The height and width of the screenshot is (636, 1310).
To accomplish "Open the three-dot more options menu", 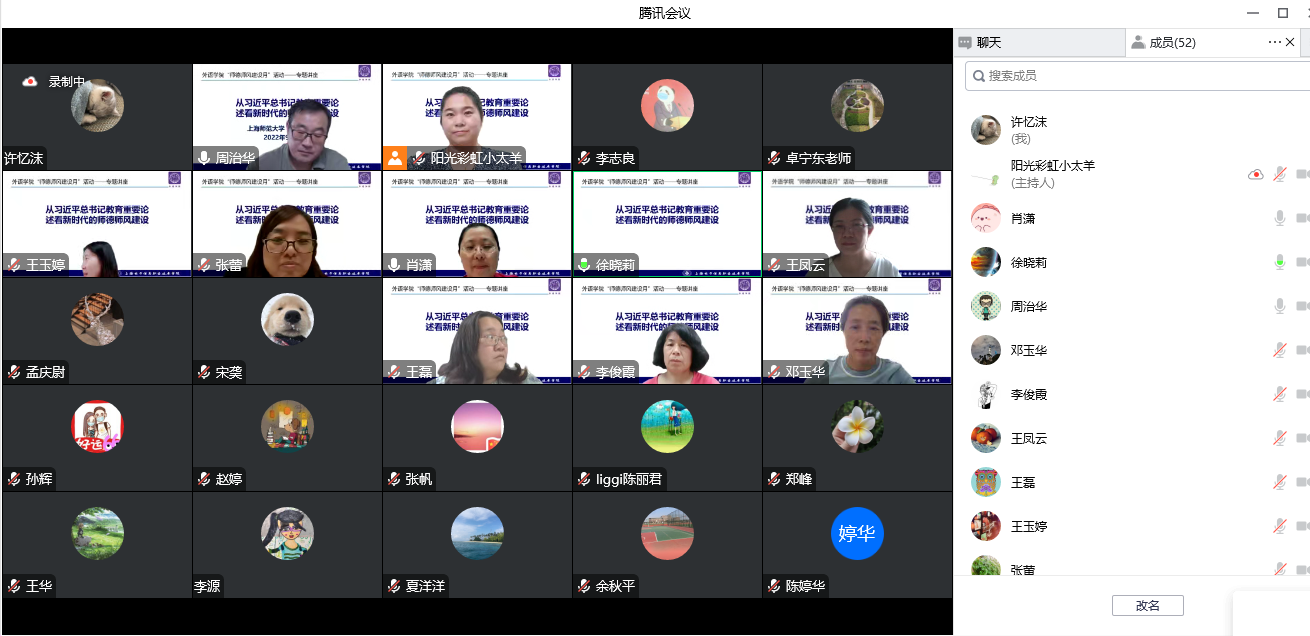I will tap(1274, 42).
